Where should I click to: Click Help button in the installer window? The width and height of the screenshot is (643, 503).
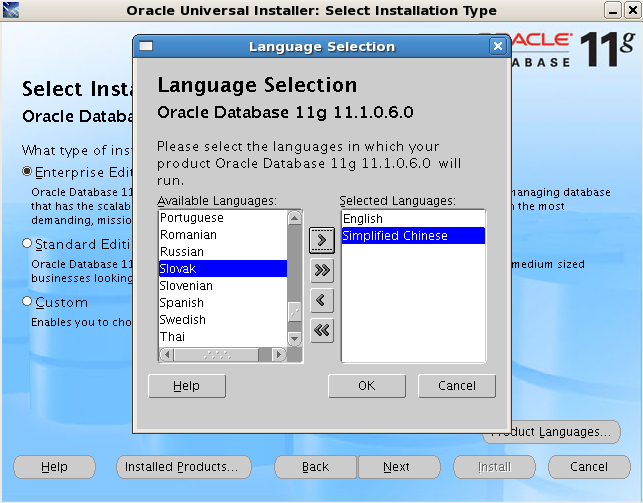[54, 467]
